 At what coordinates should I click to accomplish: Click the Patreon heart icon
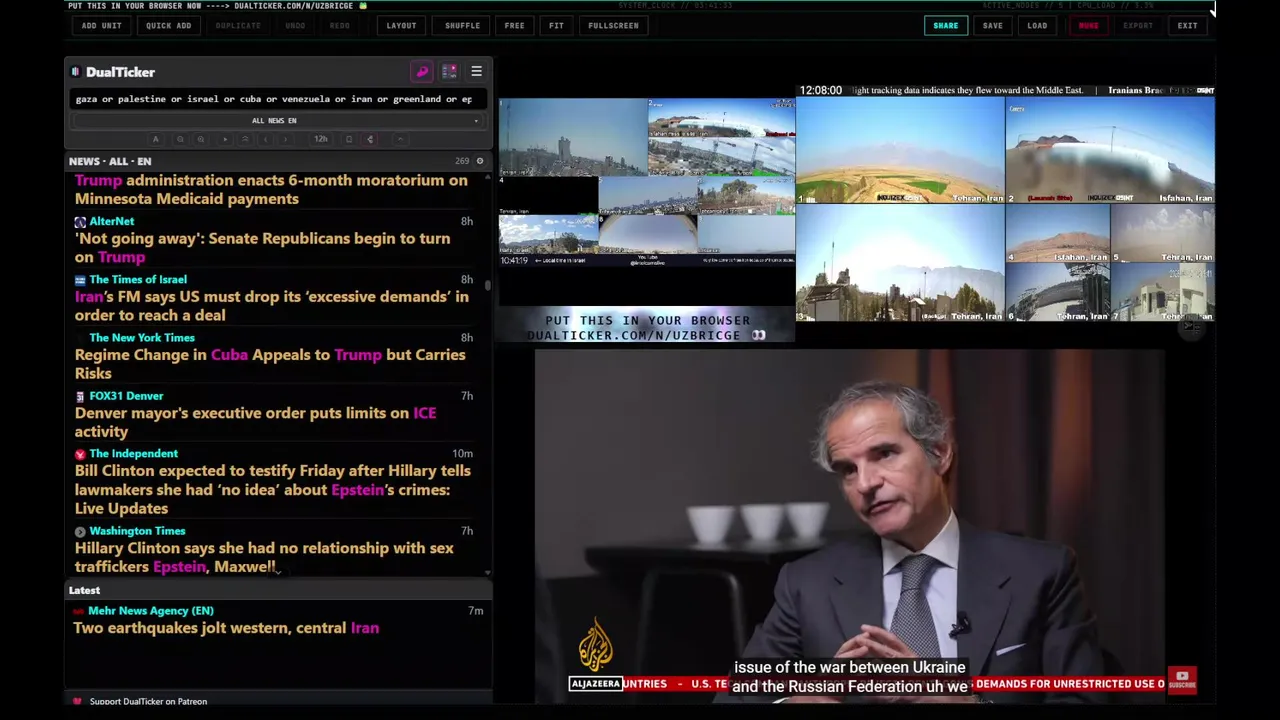pos(77,702)
